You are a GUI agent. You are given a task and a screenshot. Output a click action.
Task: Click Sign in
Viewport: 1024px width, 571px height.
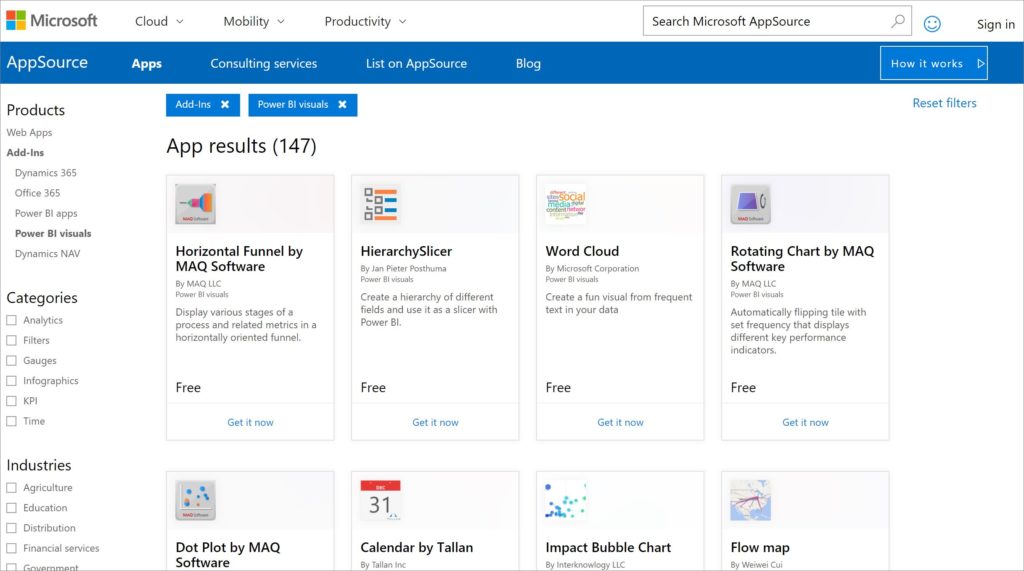[x=995, y=24]
